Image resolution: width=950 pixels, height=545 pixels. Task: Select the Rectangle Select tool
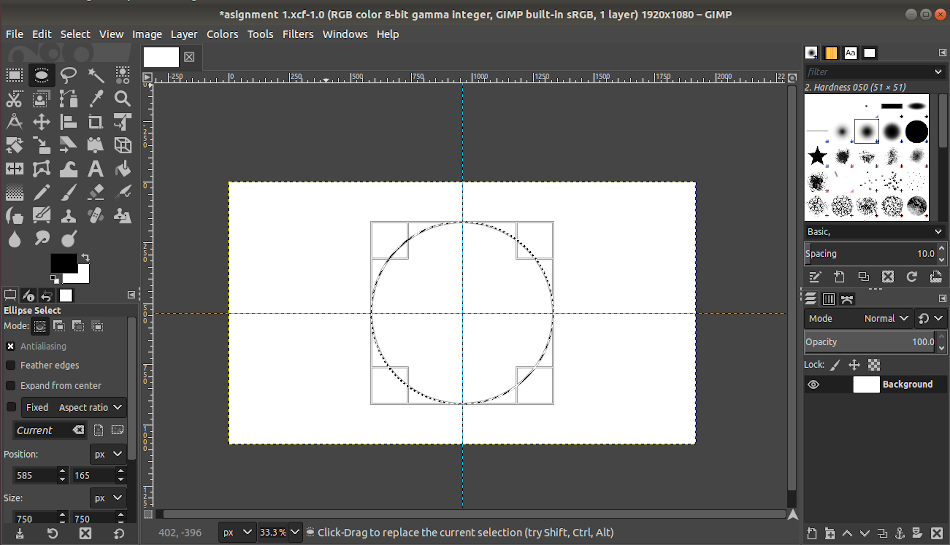(x=15, y=75)
